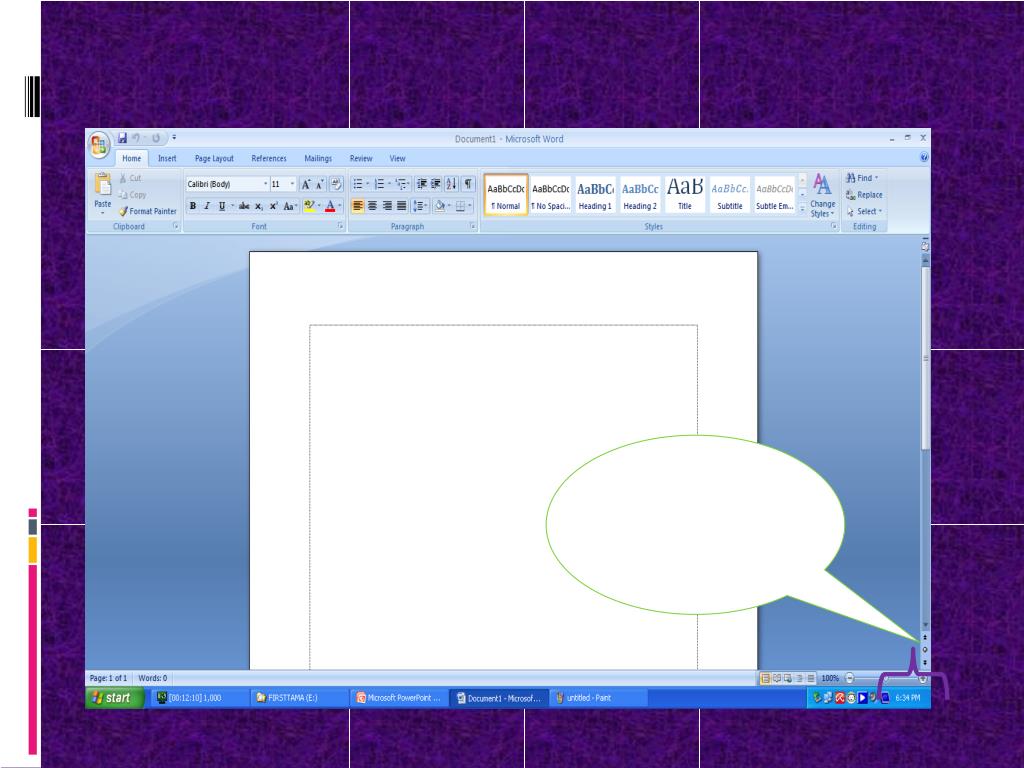Image resolution: width=1024 pixels, height=768 pixels.
Task: Apply the Heading 1 style
Action: 596,195
